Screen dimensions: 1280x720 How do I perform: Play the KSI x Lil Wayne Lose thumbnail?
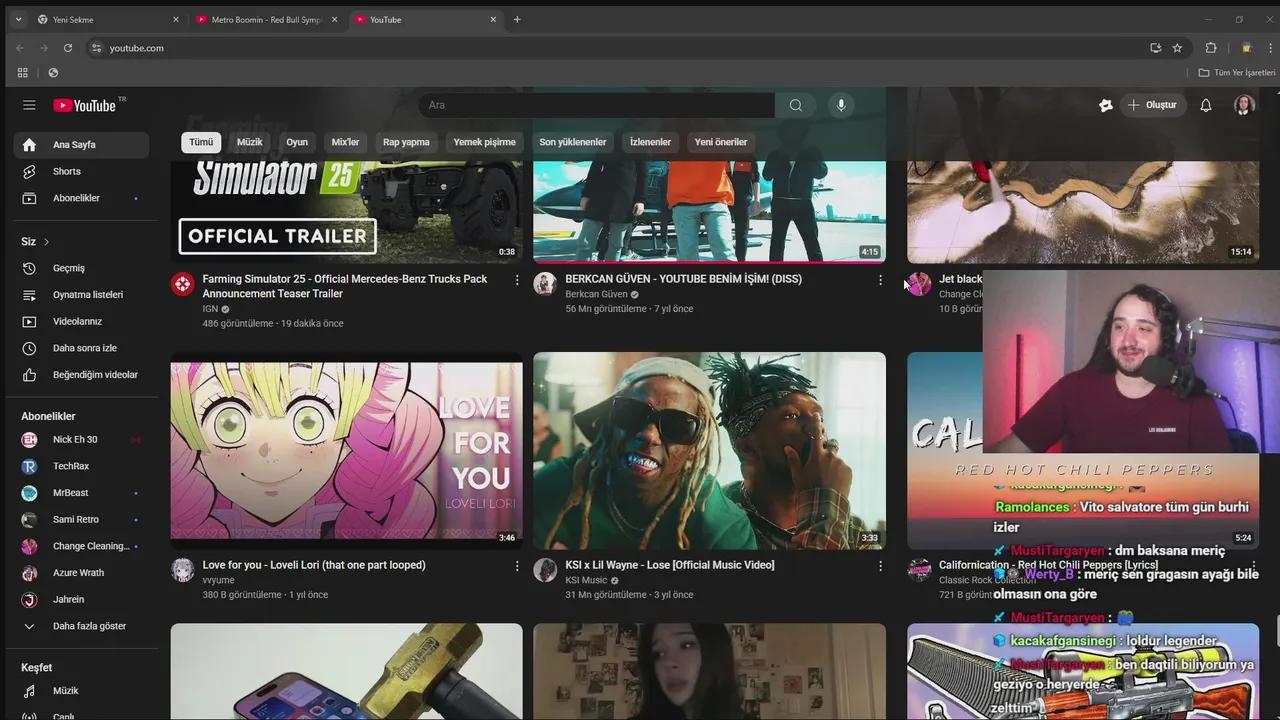click(x=709, y=450)
